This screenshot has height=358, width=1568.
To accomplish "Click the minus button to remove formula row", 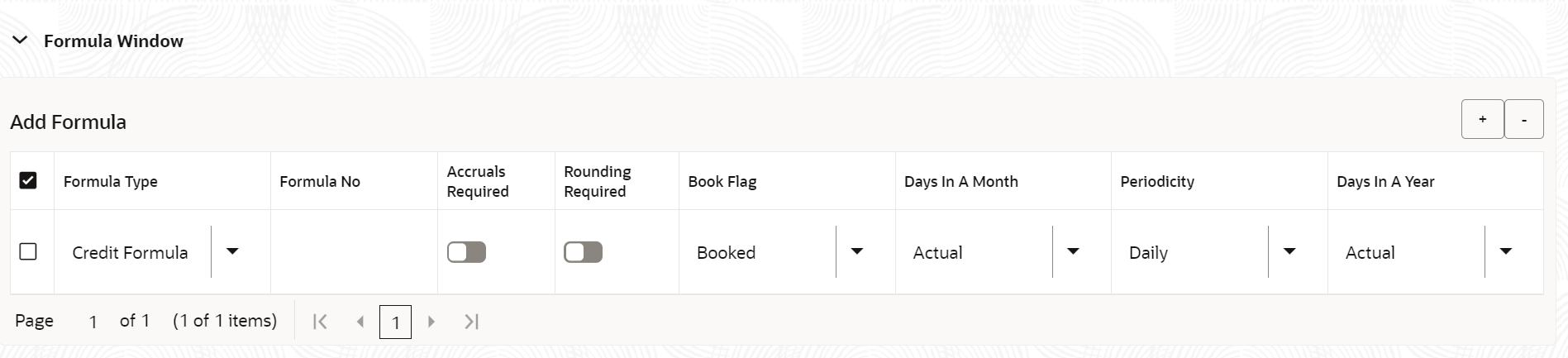I will click(1523, 120).
